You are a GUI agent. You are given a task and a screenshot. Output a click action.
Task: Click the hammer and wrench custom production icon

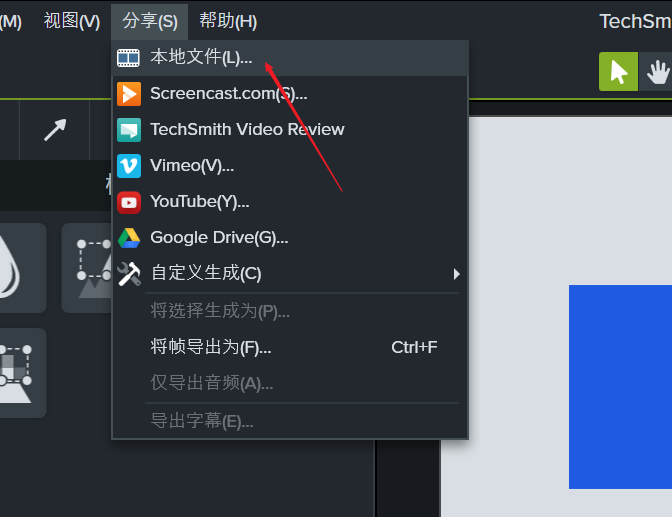point(129,274)
